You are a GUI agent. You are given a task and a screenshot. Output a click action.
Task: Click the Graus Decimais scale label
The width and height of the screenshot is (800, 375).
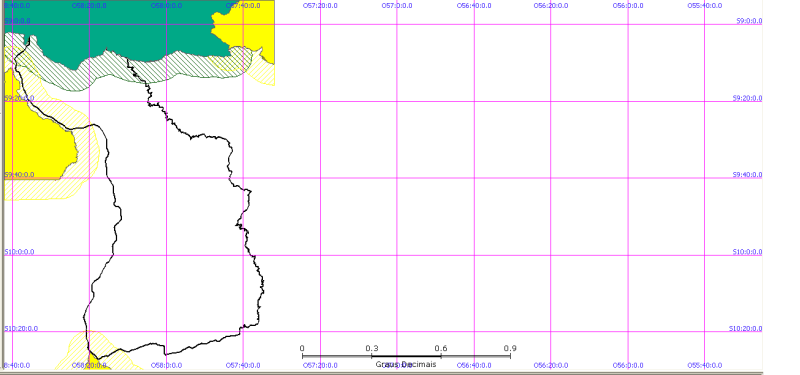click(406, 364)
